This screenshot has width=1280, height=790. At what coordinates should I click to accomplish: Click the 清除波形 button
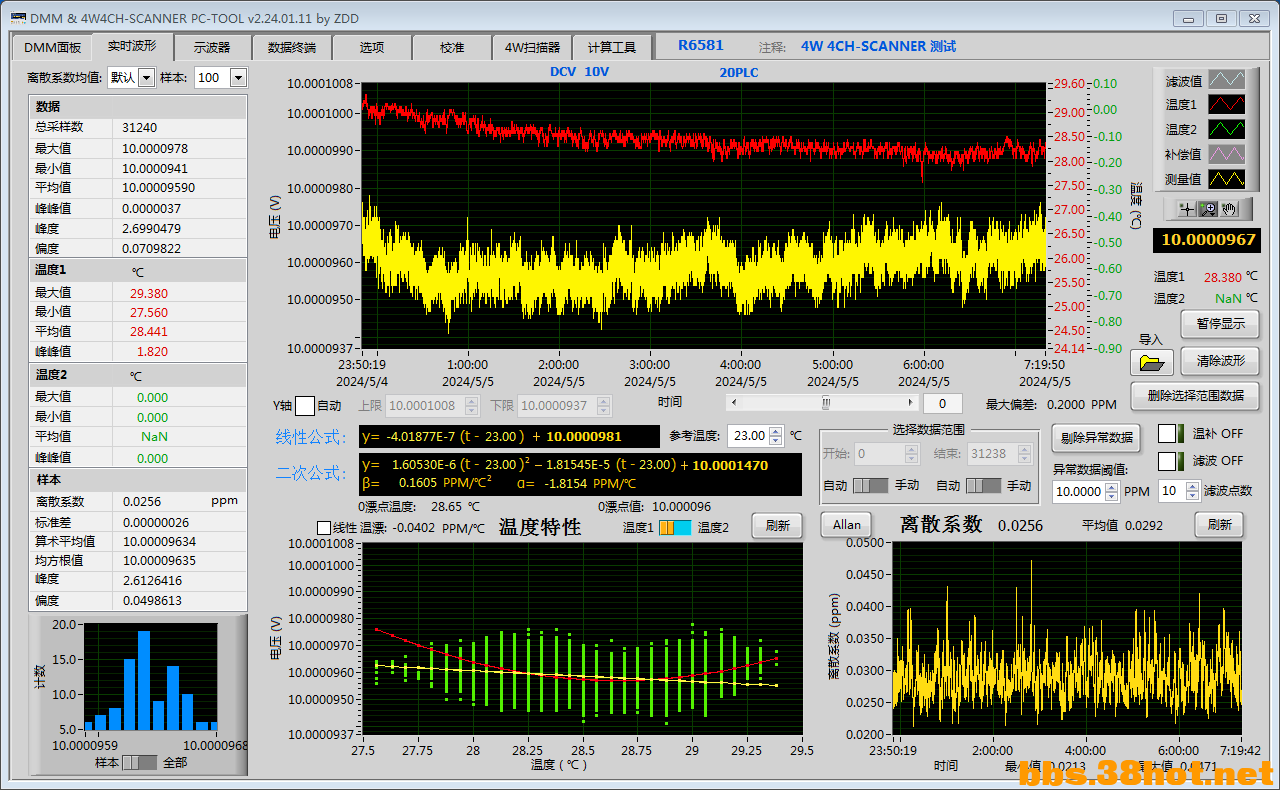point(1220,361)
